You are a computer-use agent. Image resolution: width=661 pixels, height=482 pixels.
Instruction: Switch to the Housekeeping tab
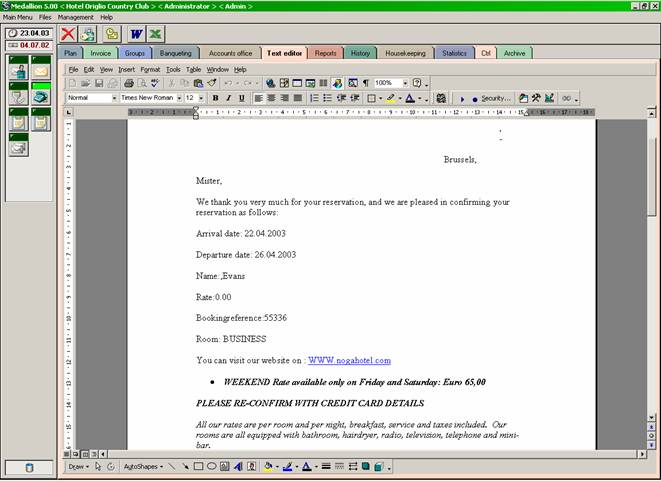point(408,53)
